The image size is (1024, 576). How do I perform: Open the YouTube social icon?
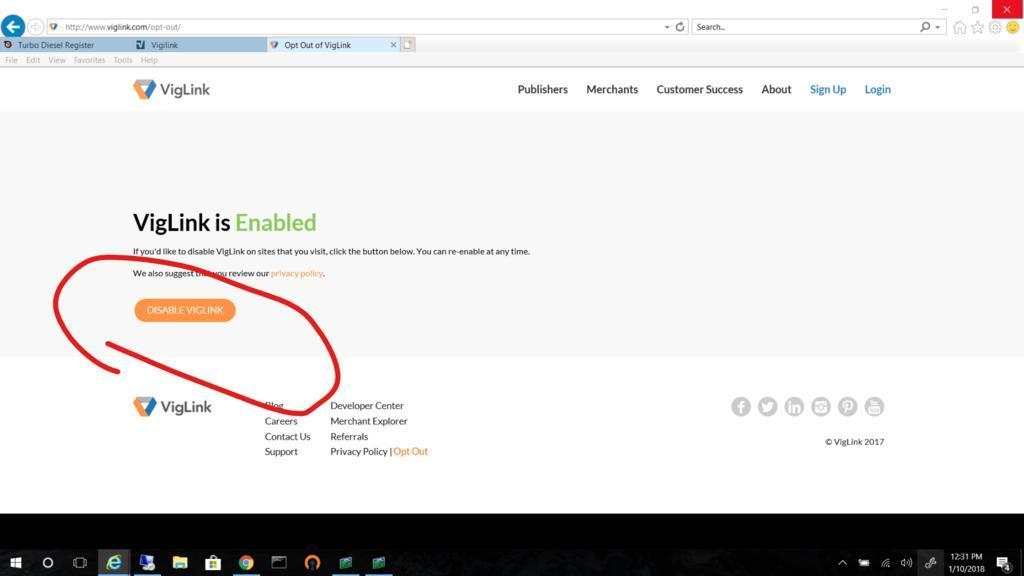coord(874,406)
